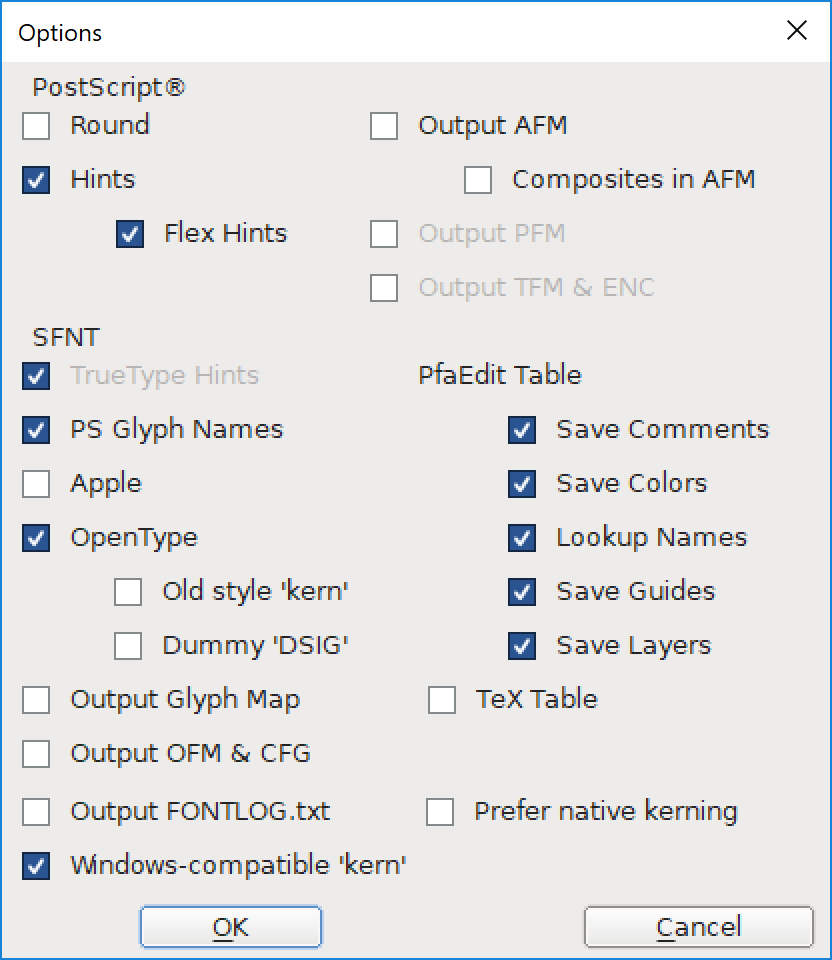Viewport: 832px width, 960px height.
Task: Disable Windows-compatible 'kern'
Action: click(36, 866)
